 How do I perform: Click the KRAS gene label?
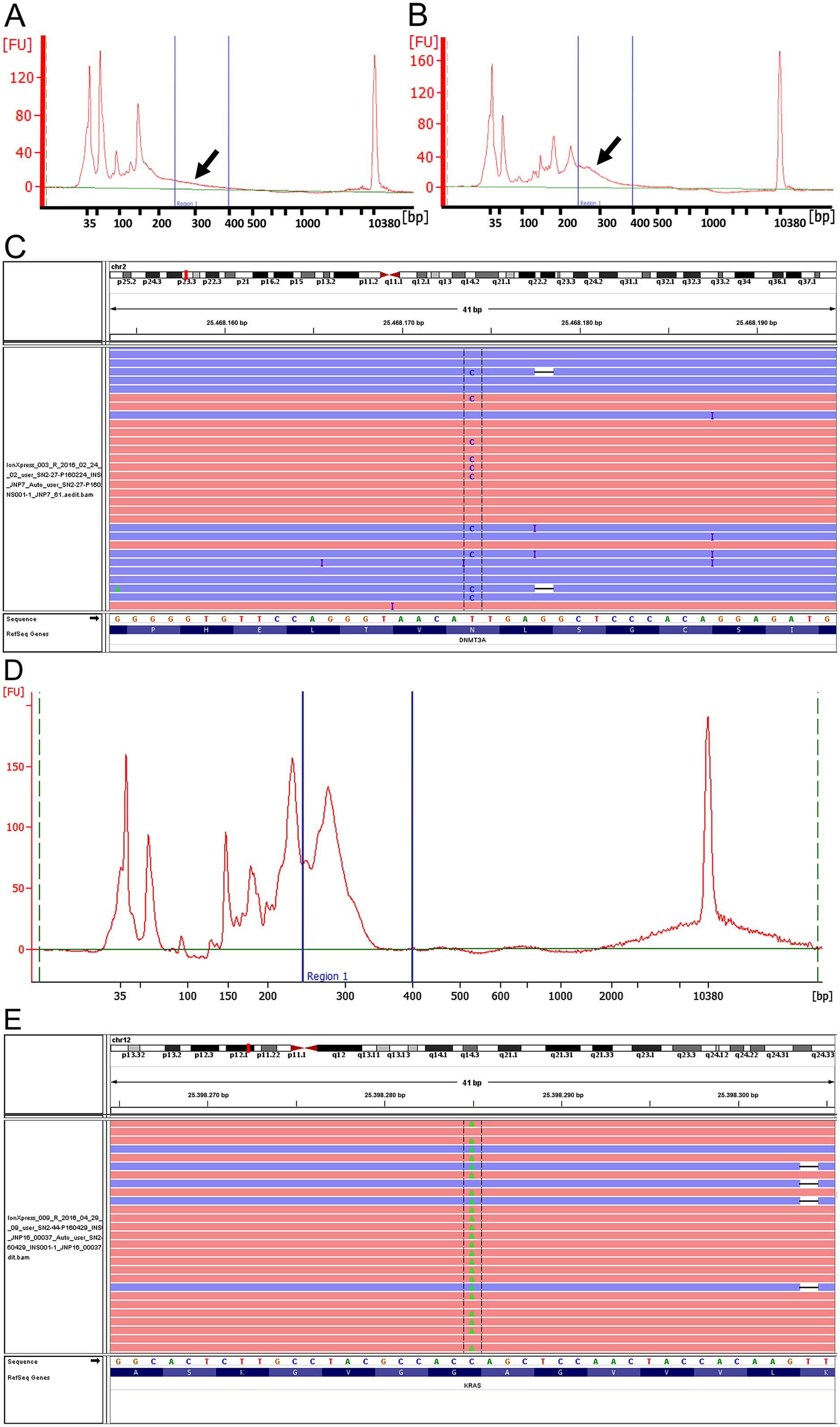tap(472, 1386)
